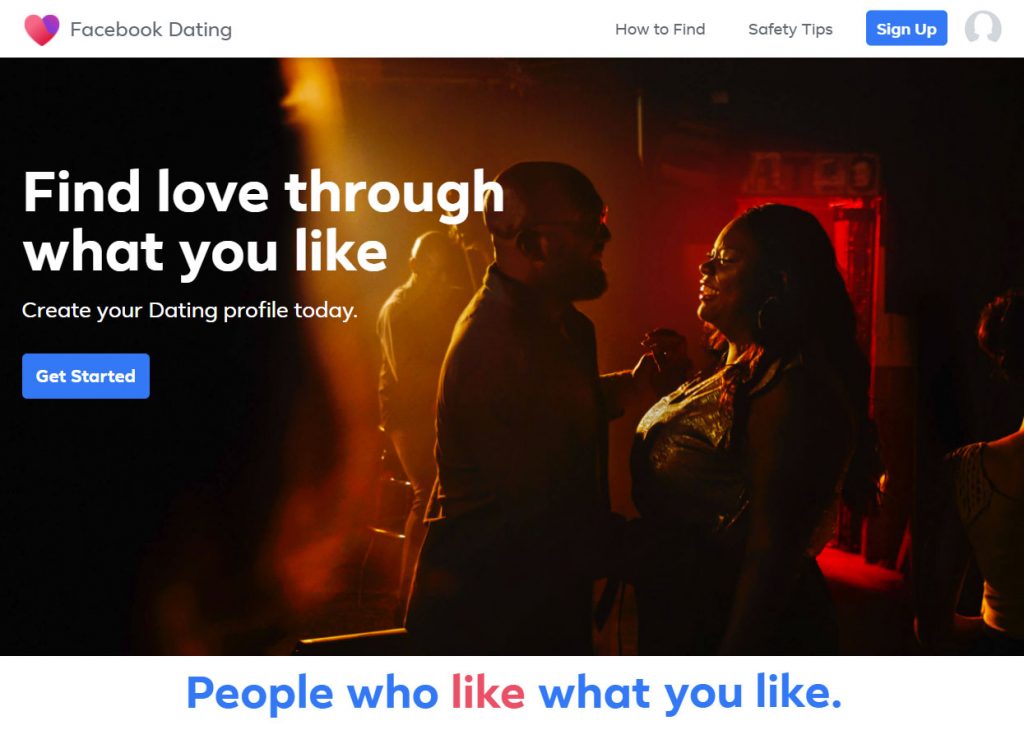
Task: Click the red neon sign in the background
Action: [x=810, y=174]
